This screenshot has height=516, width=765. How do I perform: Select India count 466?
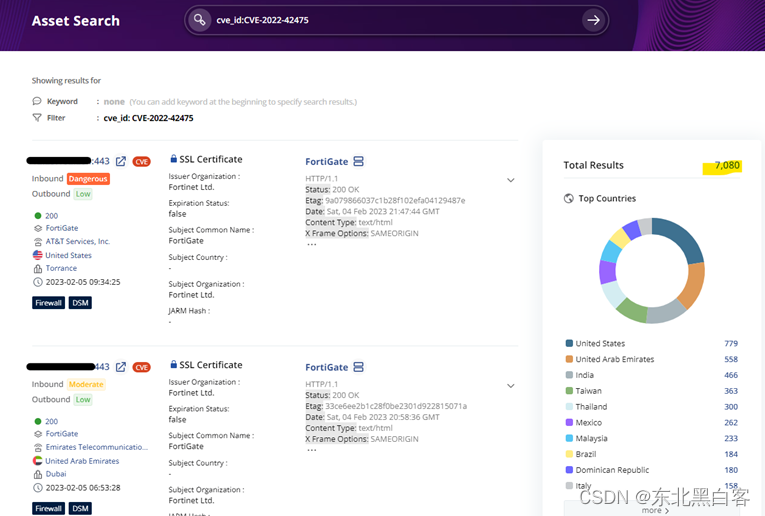731,375
